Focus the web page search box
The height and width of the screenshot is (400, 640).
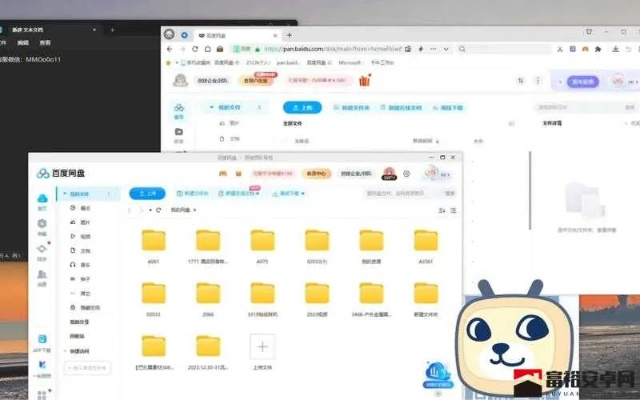pos(580,107)
